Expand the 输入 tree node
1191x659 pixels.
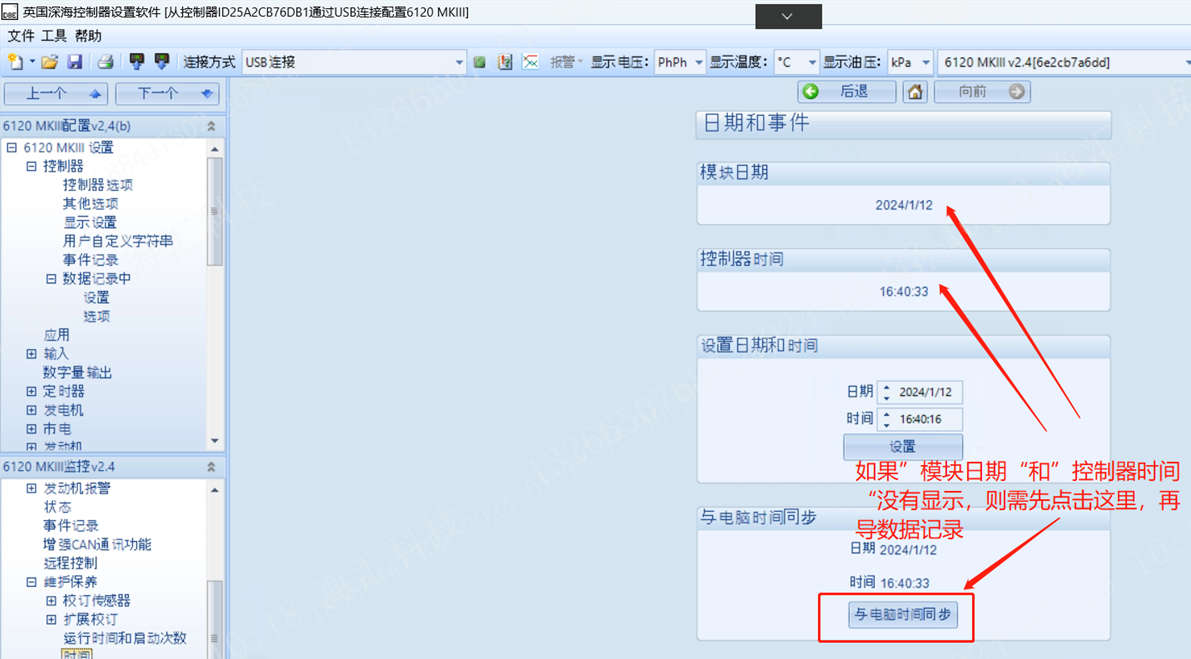pos(31,354)
